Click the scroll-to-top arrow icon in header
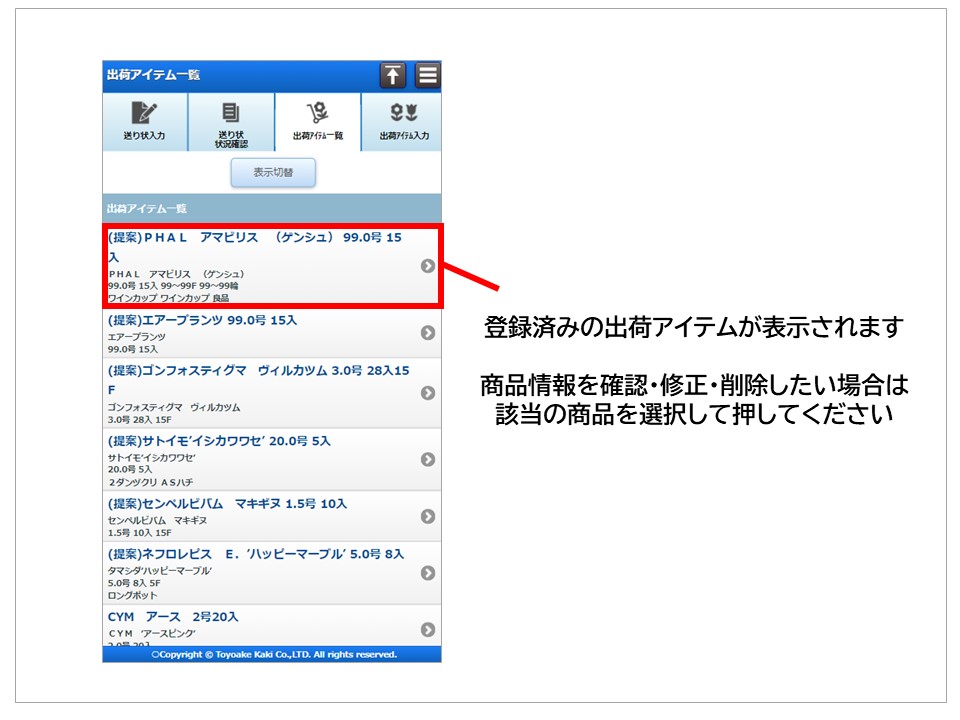This screenshot has height=720, width=960. pos(392,76)
